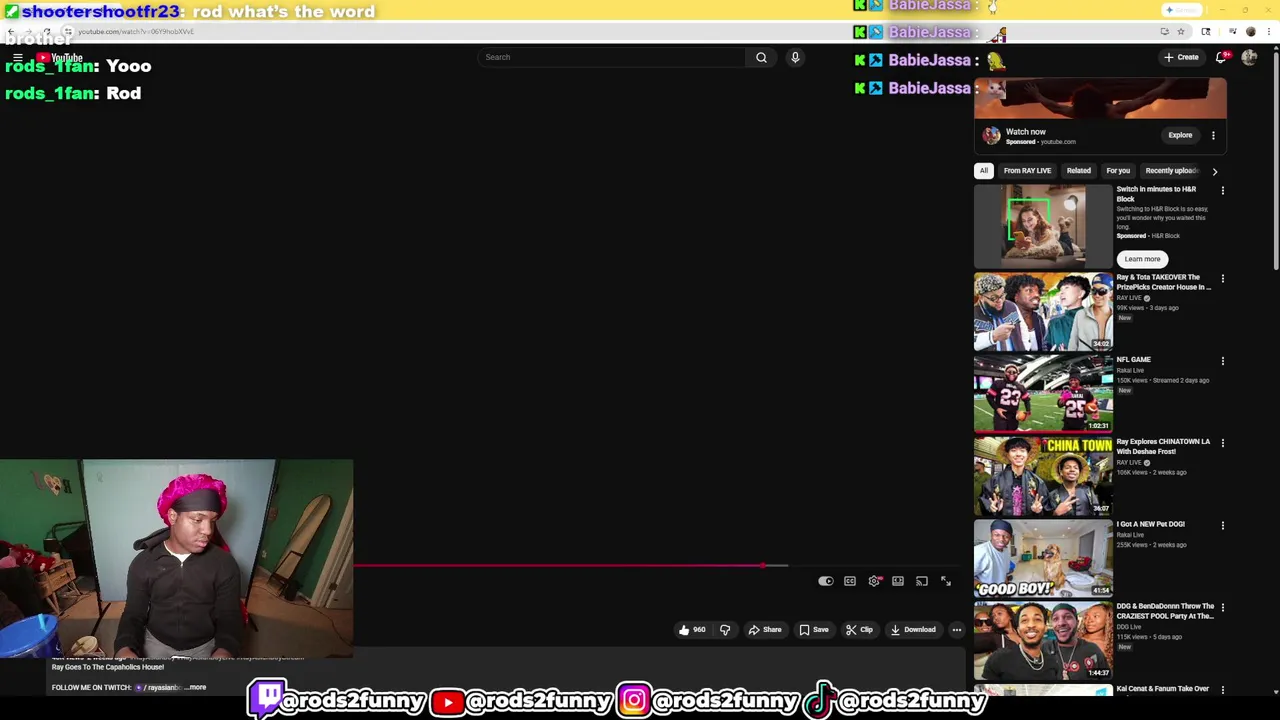1280x720 pixels.
Task: Open options for Kai Cenat & Fanum video
Action: 1222,690
